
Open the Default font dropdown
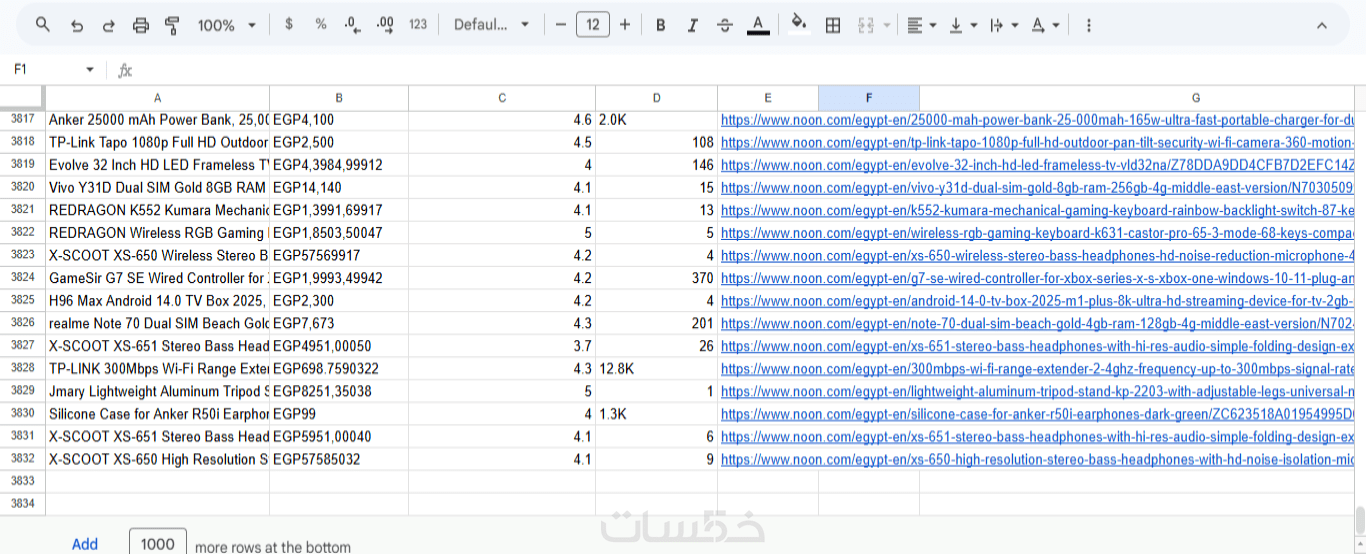[491, 25]
